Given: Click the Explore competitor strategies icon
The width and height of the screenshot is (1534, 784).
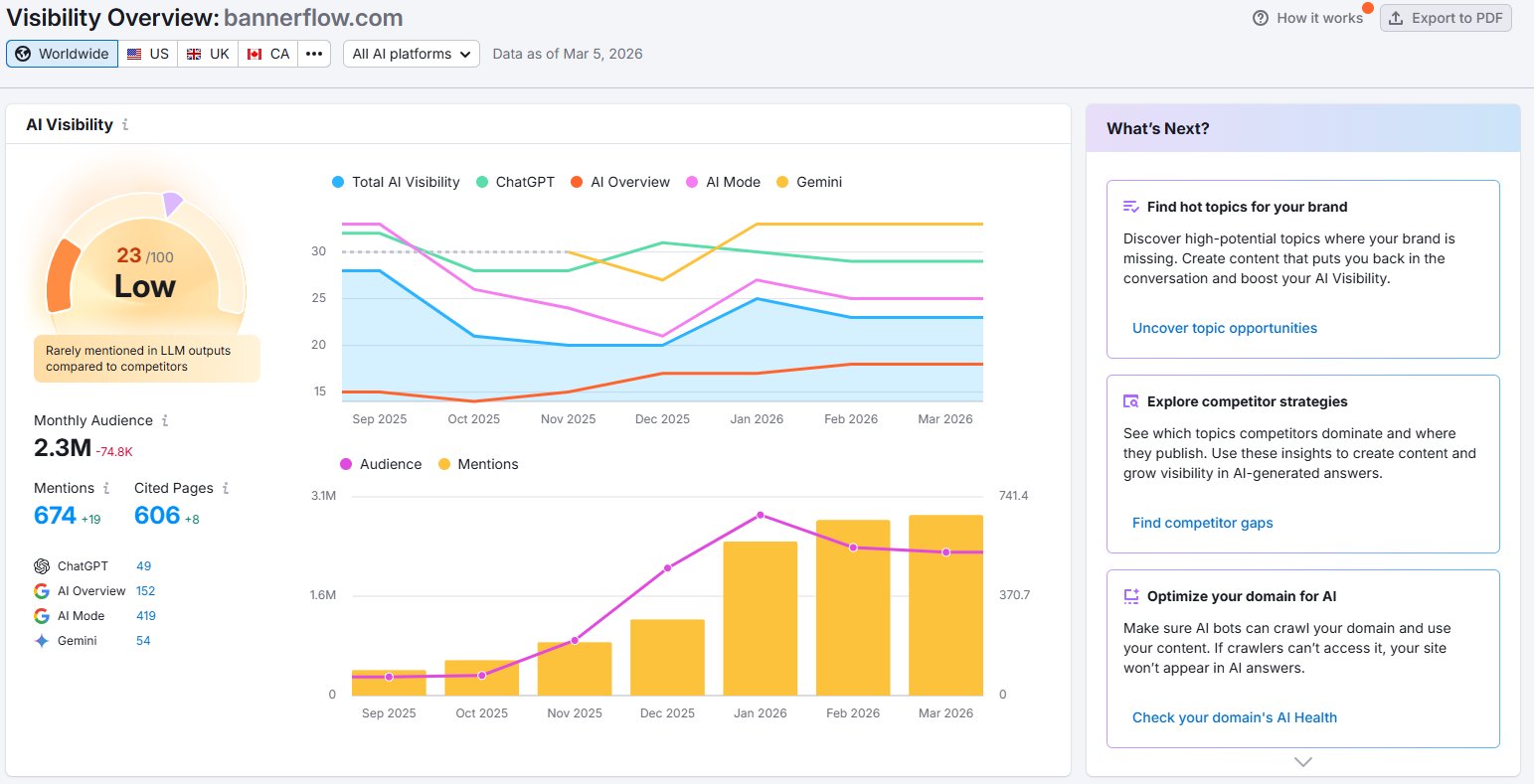Looking at the screenshot, I should click(1130, 401).
